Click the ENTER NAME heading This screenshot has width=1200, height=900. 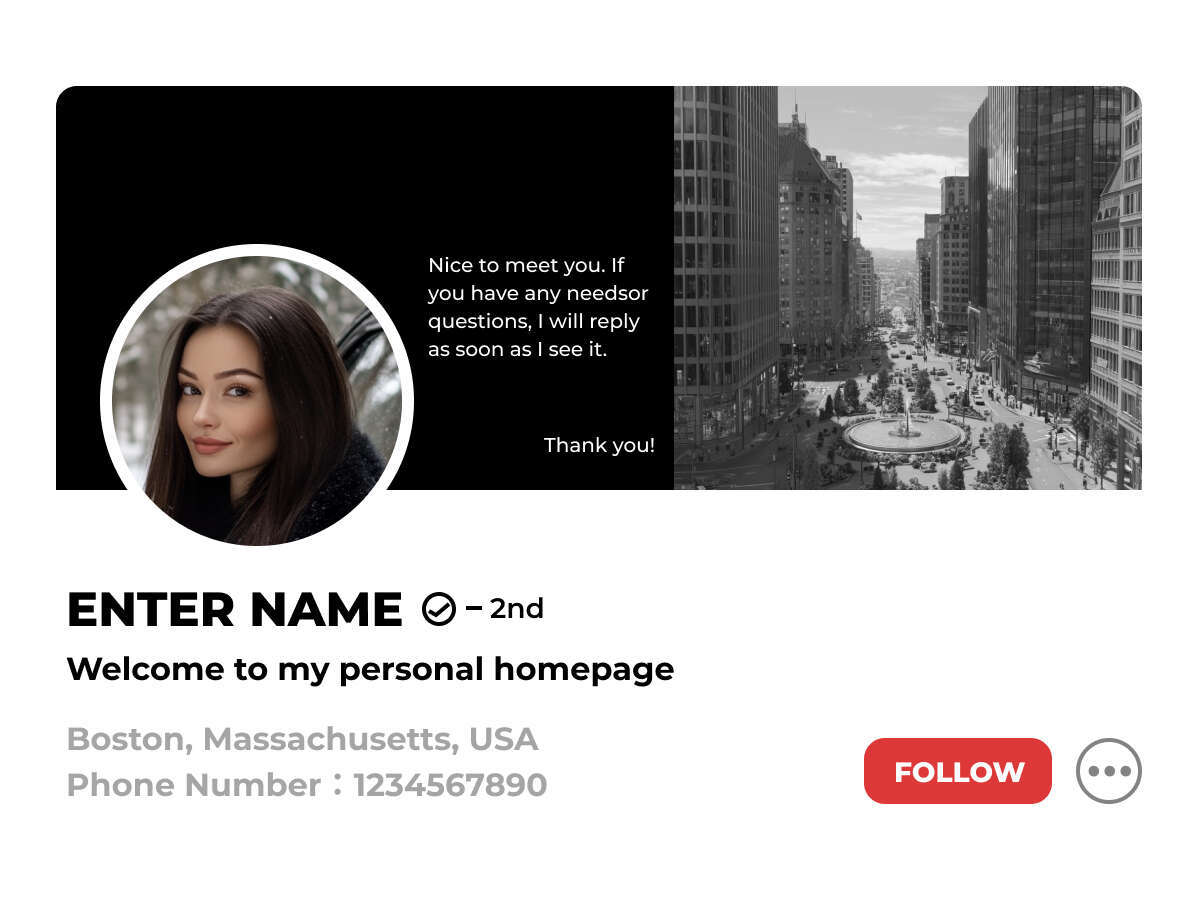click(235, 610)
